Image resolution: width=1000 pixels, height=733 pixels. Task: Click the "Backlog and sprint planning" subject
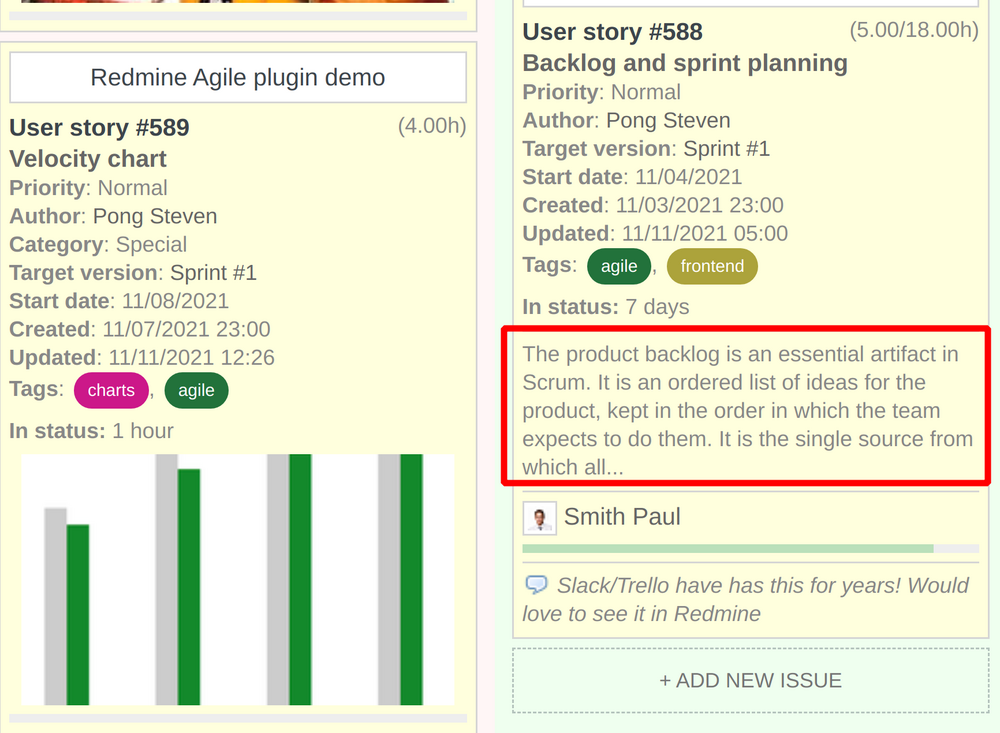[684, 62]
